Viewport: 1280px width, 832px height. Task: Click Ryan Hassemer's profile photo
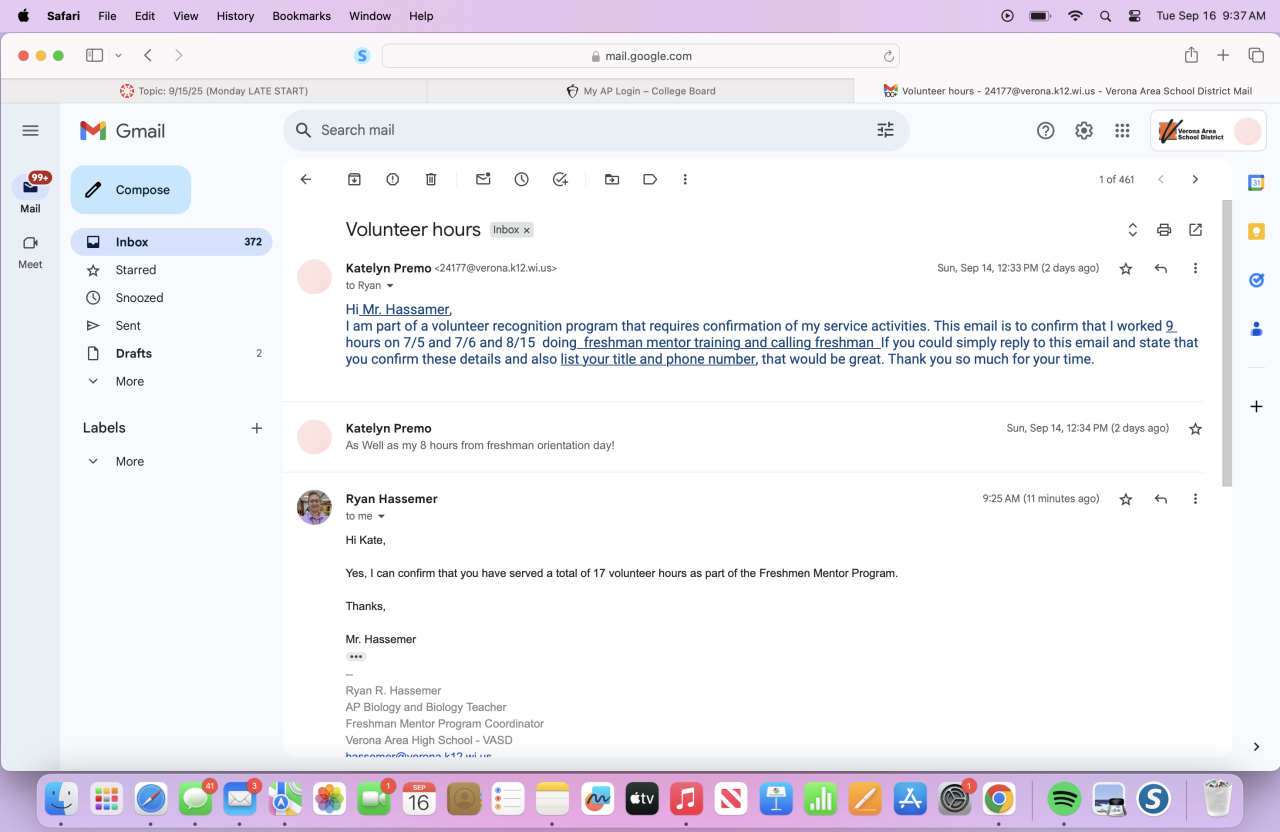[314, 507]
